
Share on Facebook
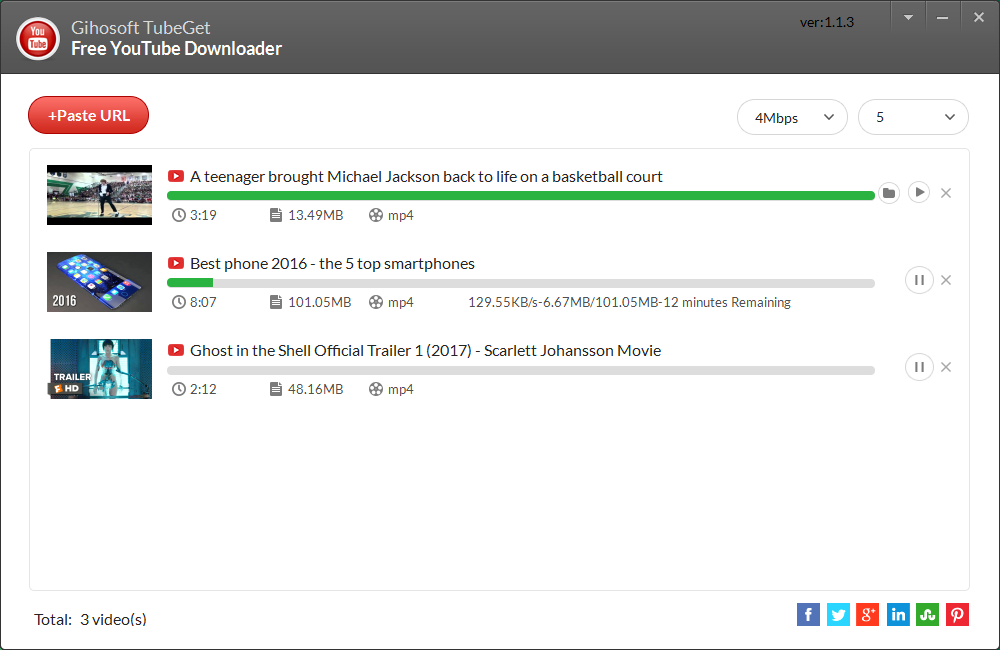click(808, 615)
